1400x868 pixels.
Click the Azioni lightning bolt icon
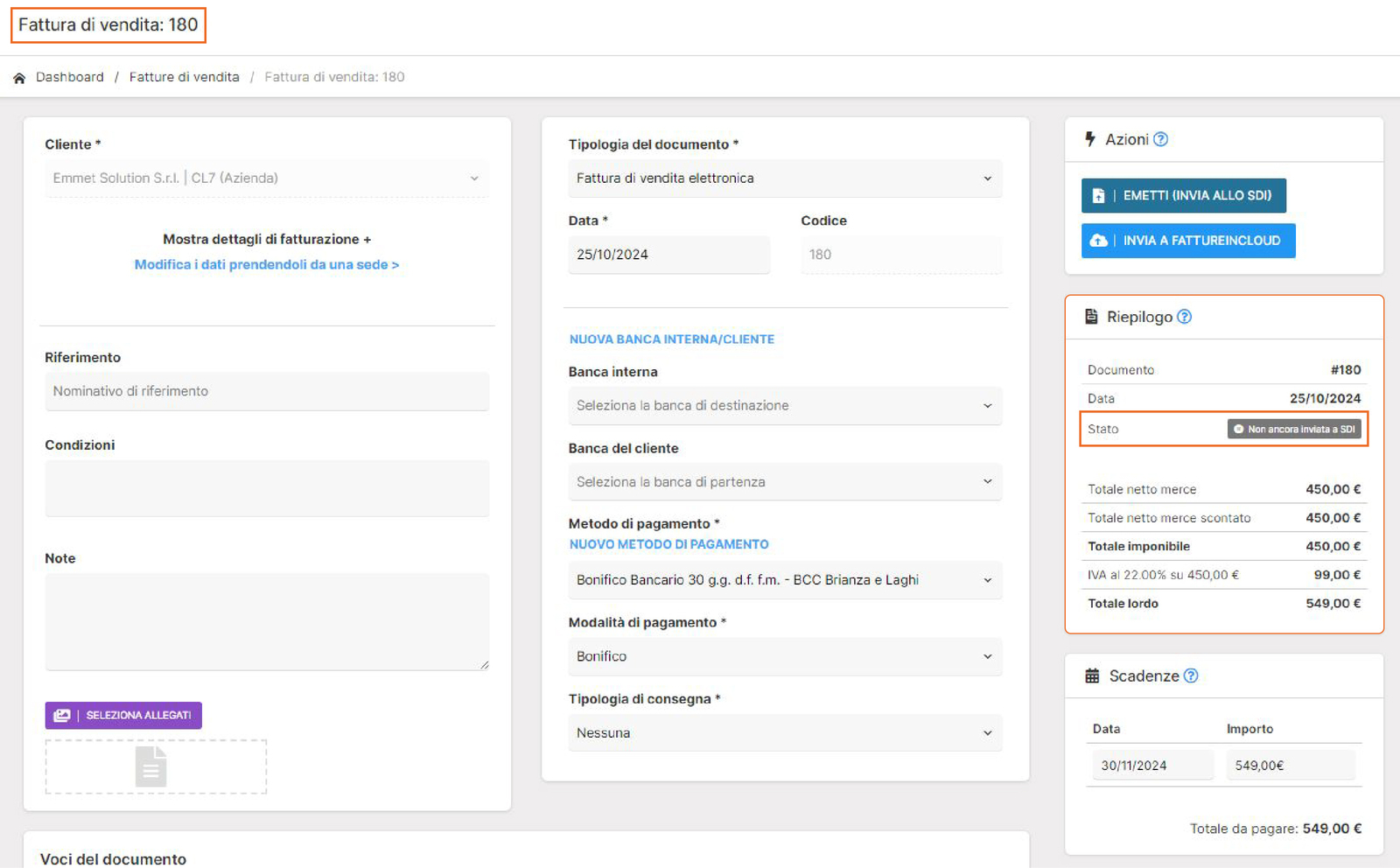1090,139
